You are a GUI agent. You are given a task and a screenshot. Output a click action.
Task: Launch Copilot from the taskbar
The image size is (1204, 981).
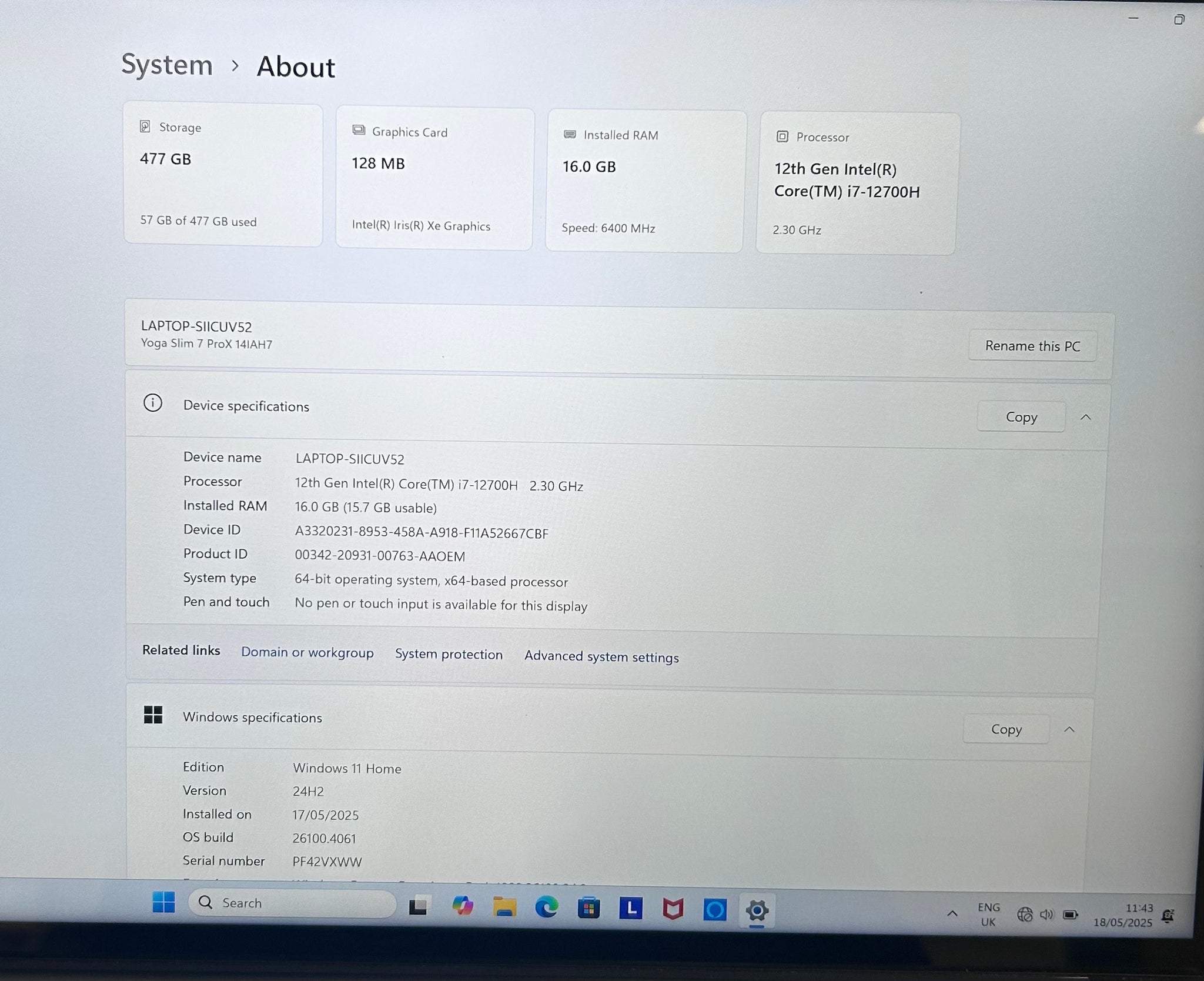(462, 906)
